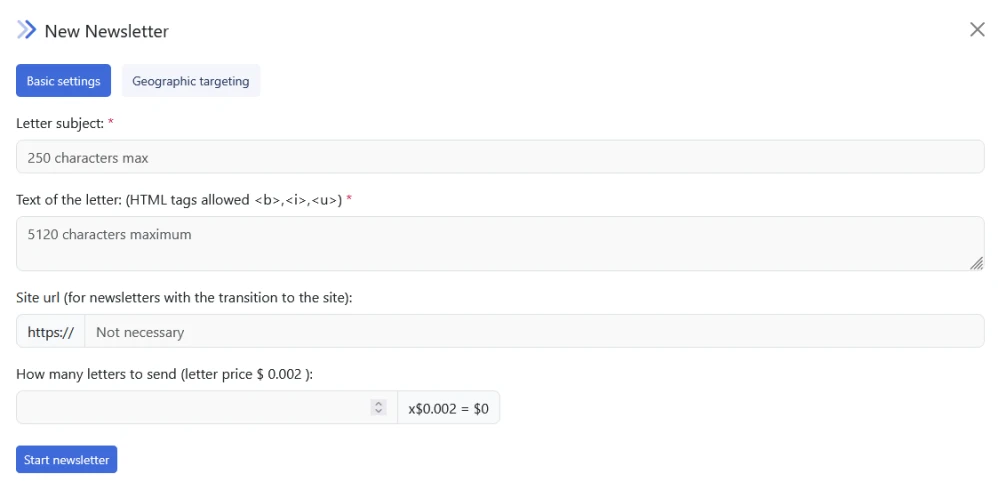Decrease letter count with the down arrow
Screen dimensions: 998x490
(378, 412)
